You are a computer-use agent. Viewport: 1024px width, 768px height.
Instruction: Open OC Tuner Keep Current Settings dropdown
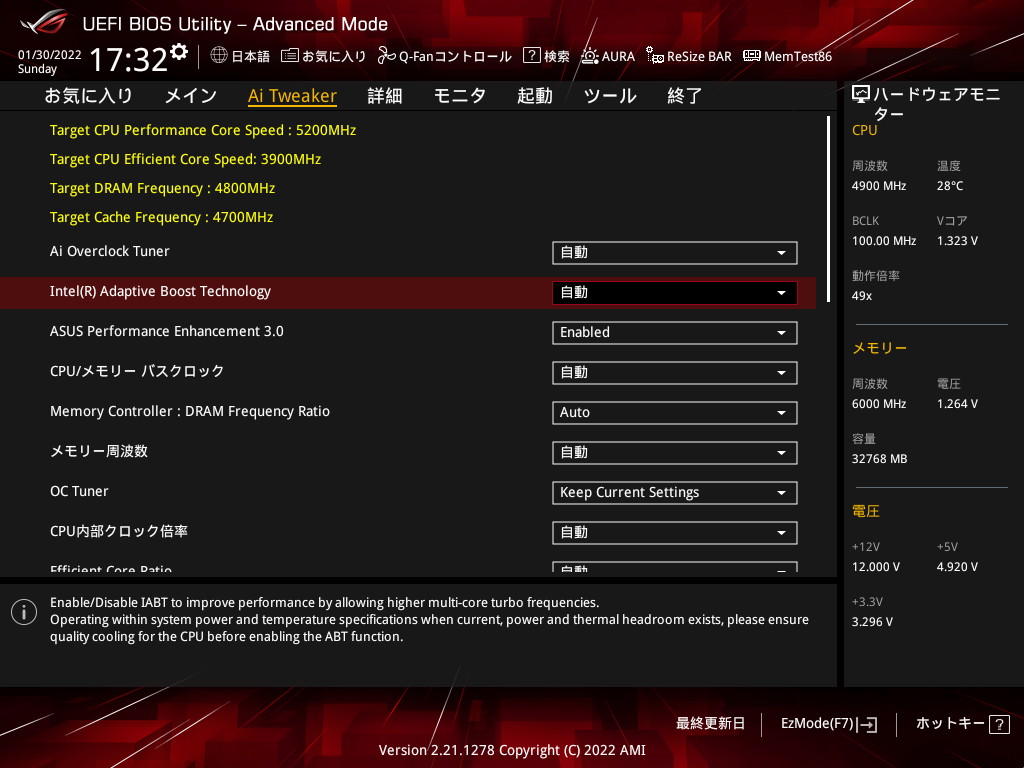click(675, 492)
